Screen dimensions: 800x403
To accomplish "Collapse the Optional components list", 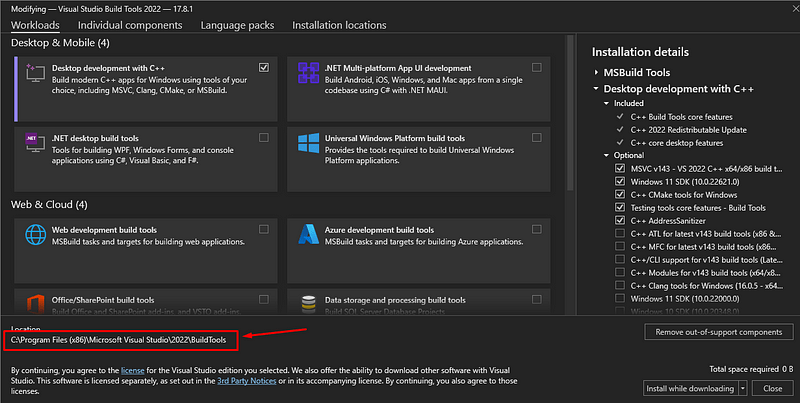I will (x=606, y=155).
